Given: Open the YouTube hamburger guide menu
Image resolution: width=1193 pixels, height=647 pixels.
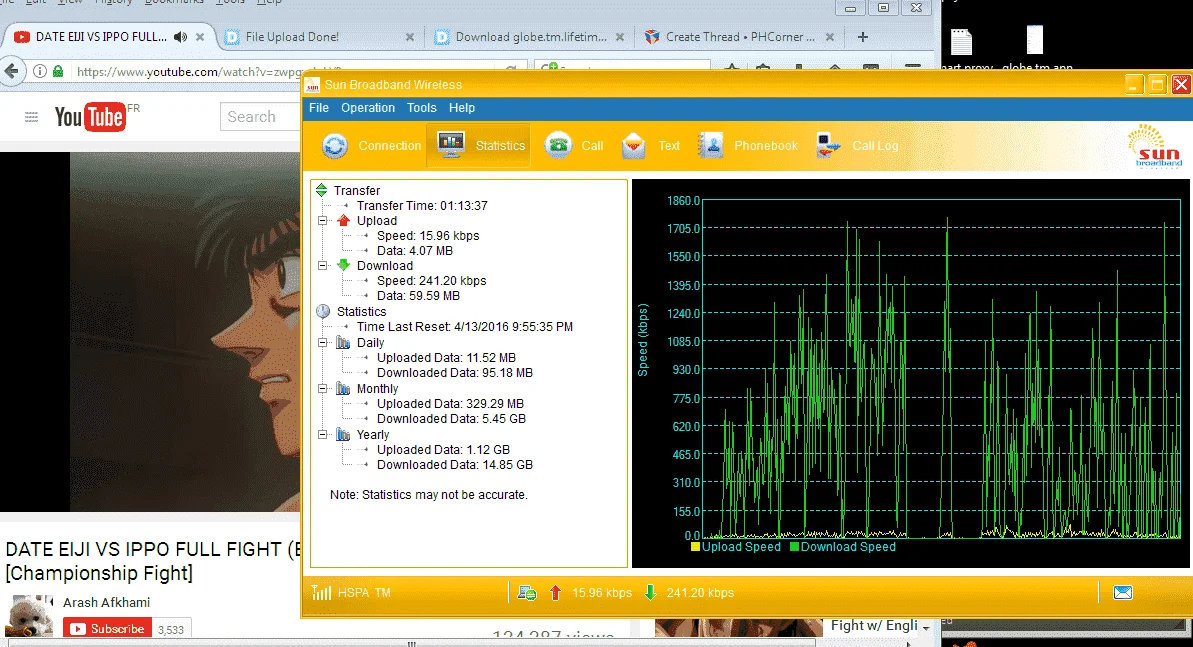Looking at the screenshot, I should coord(31,117).
